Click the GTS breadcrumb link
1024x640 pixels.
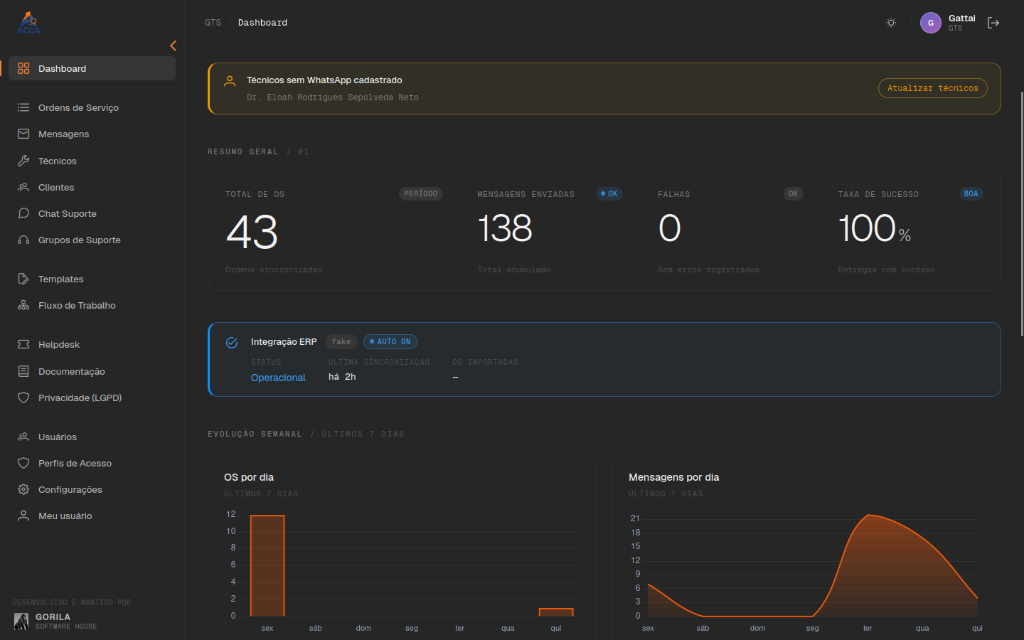[213, 23]
